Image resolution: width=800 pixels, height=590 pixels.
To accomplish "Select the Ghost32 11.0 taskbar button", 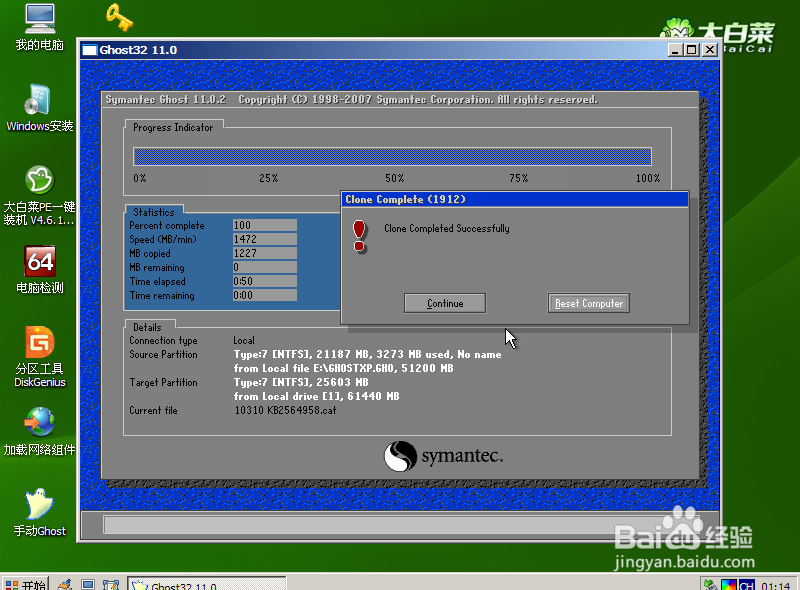I will [207, 585].
